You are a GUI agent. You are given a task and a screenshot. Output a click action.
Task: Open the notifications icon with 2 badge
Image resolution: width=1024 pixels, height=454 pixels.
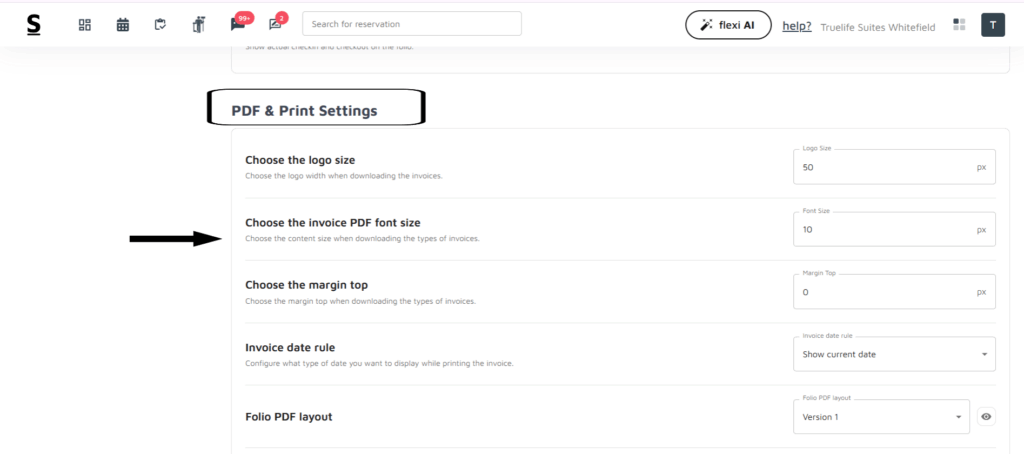pos(276,24)
